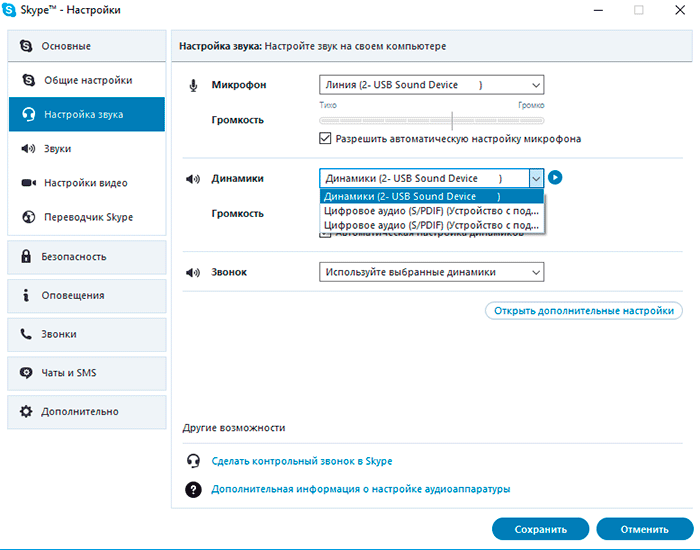Click the Skype icon beside Общие настройки
The width and height of the screenshot is (700, 550).
[29, 80]
